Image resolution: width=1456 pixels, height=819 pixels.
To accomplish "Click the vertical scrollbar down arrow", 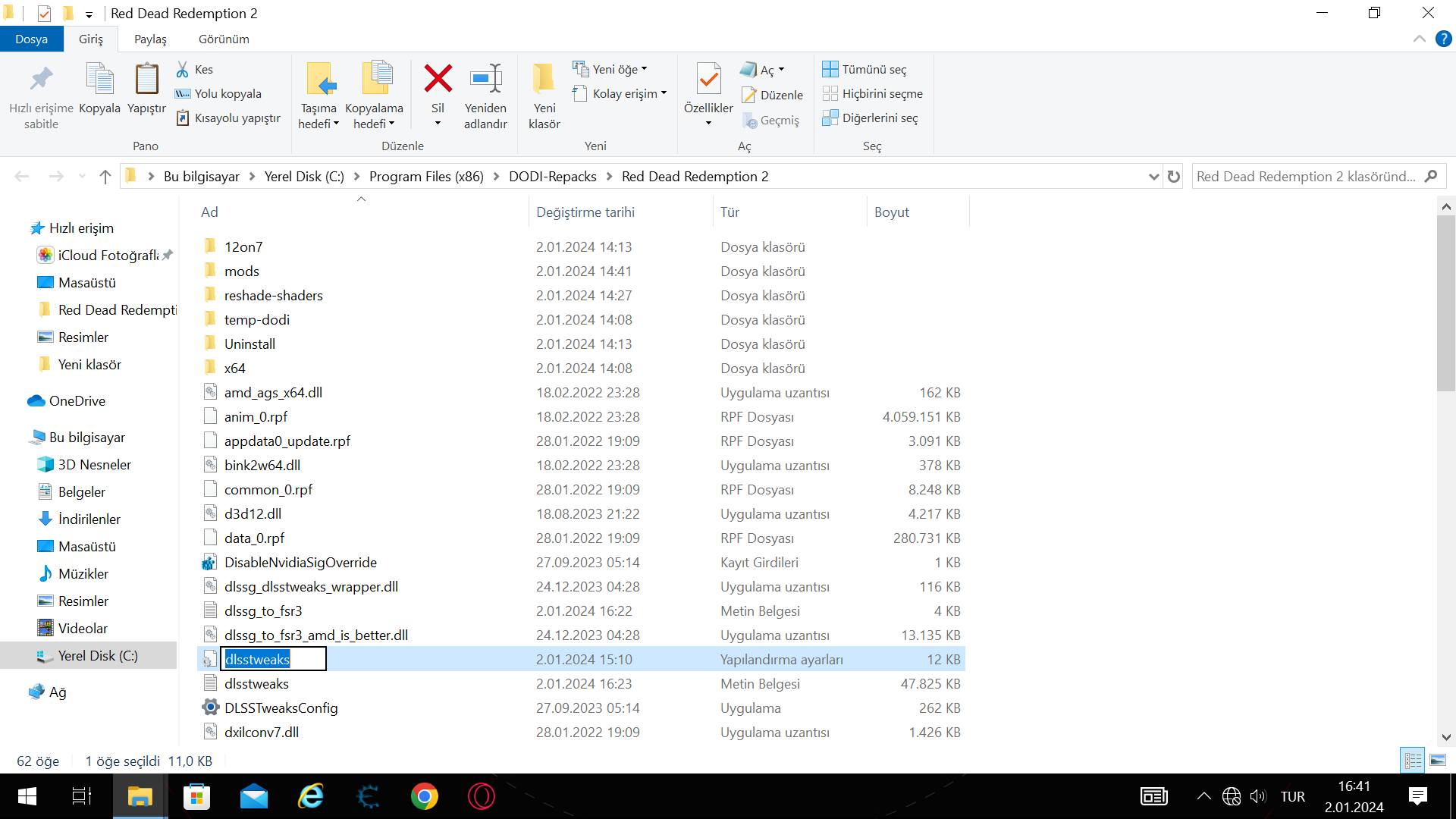I will 1445,736.
